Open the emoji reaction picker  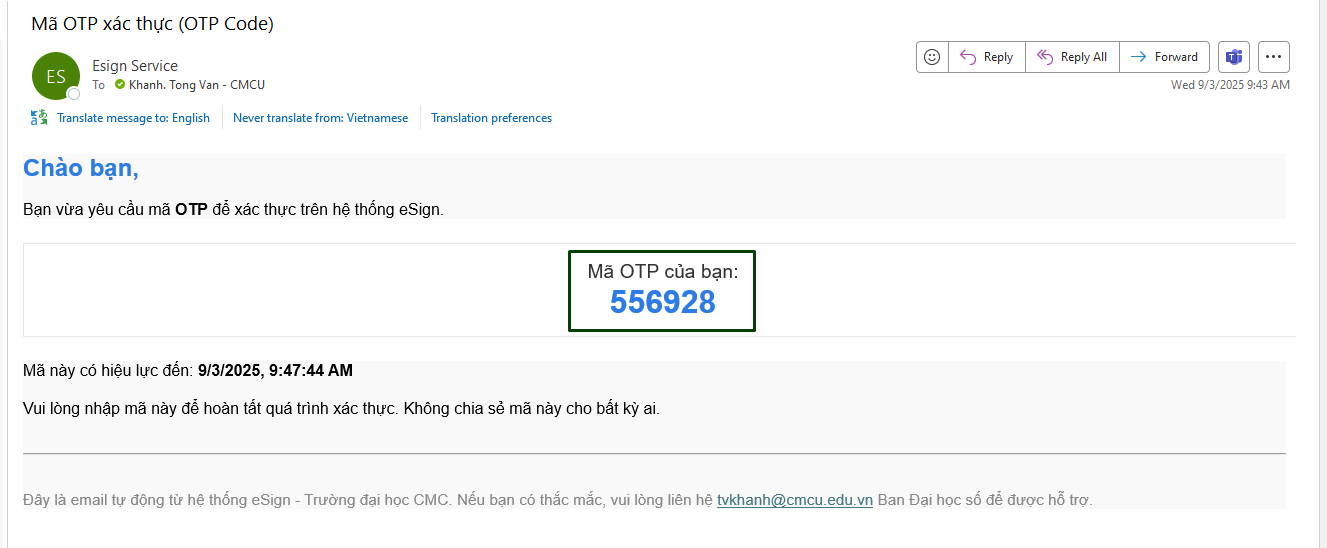(x=932, y=57)
